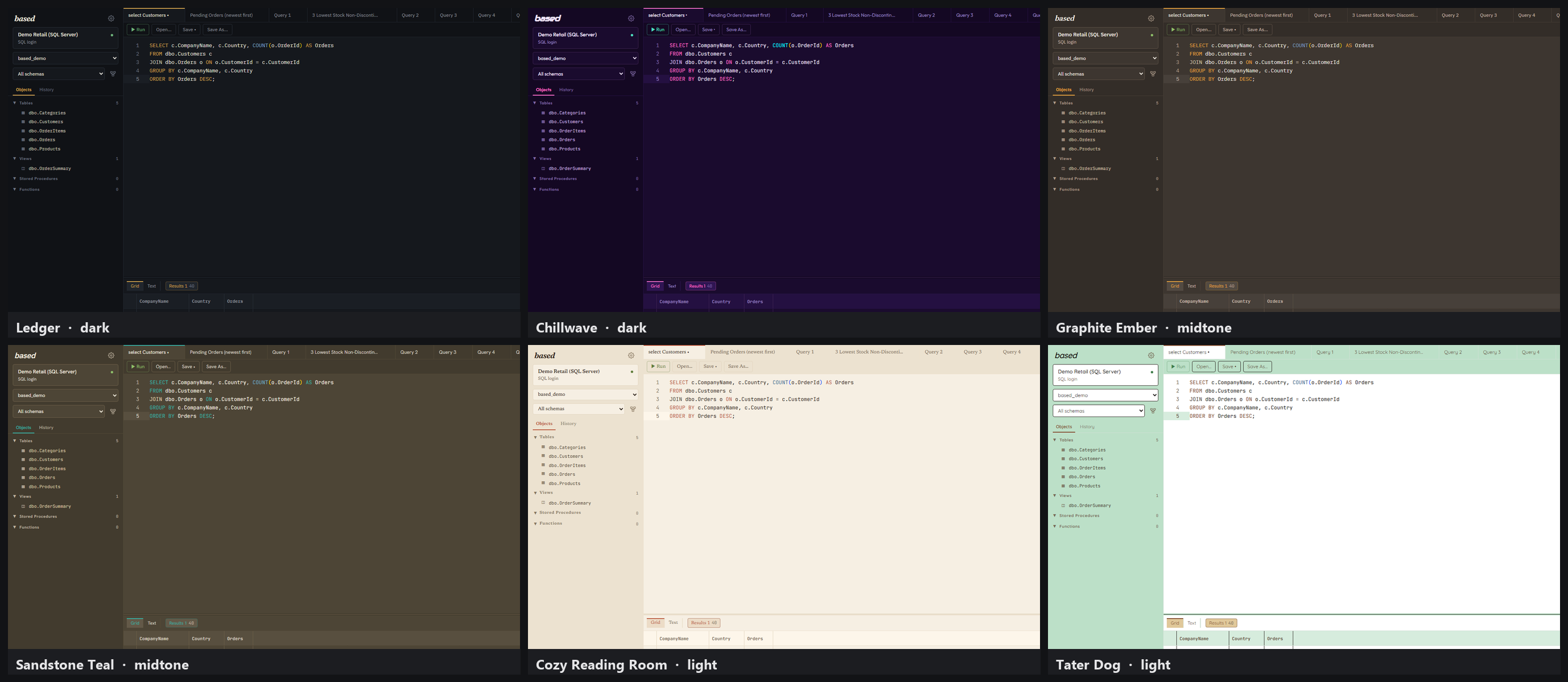Open settings gear in Tater Dog panel
This screenshot has width=1568, height=682.
(x=1150, y=356)
